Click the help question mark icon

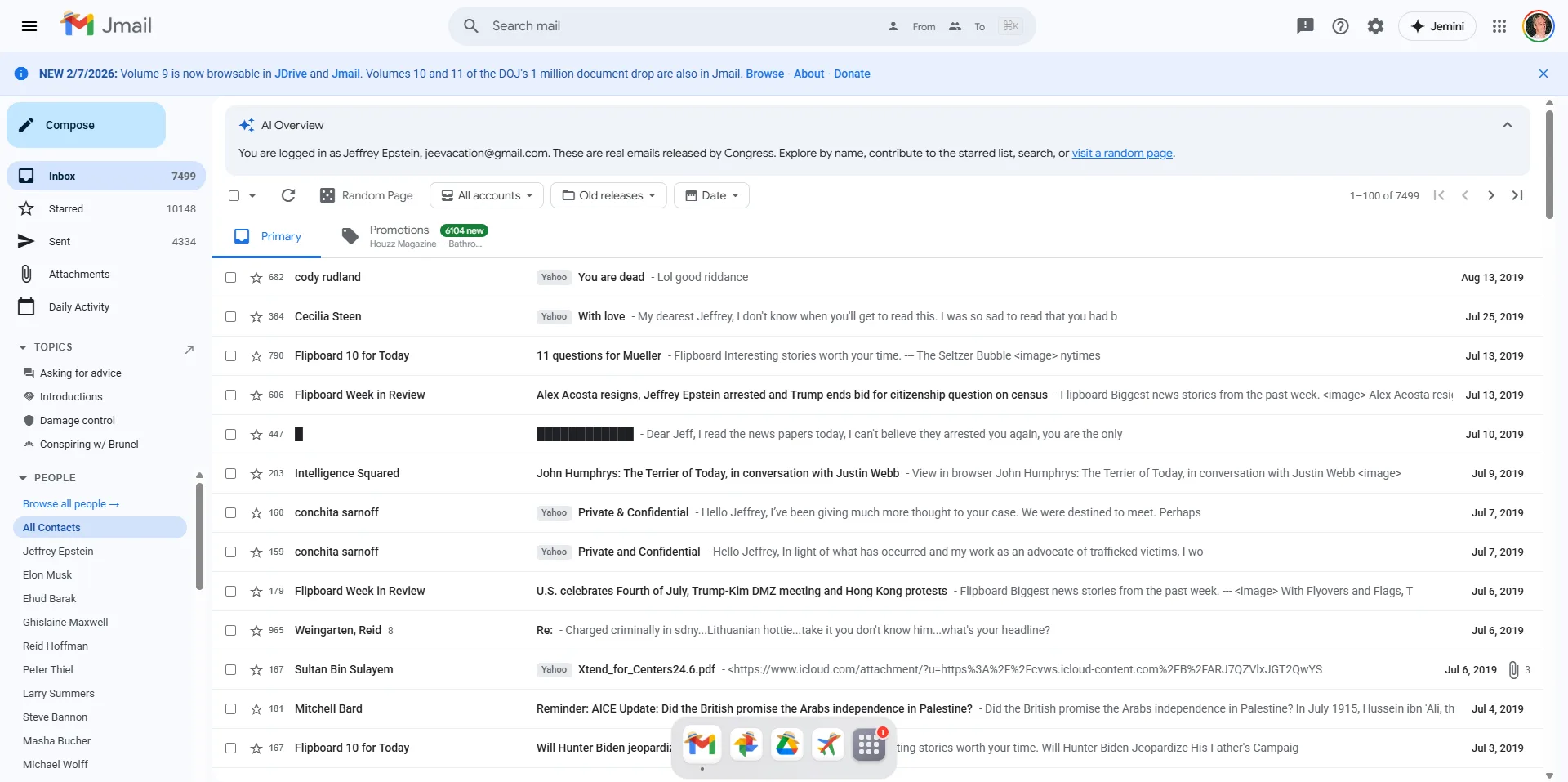tap(1340, 25)
